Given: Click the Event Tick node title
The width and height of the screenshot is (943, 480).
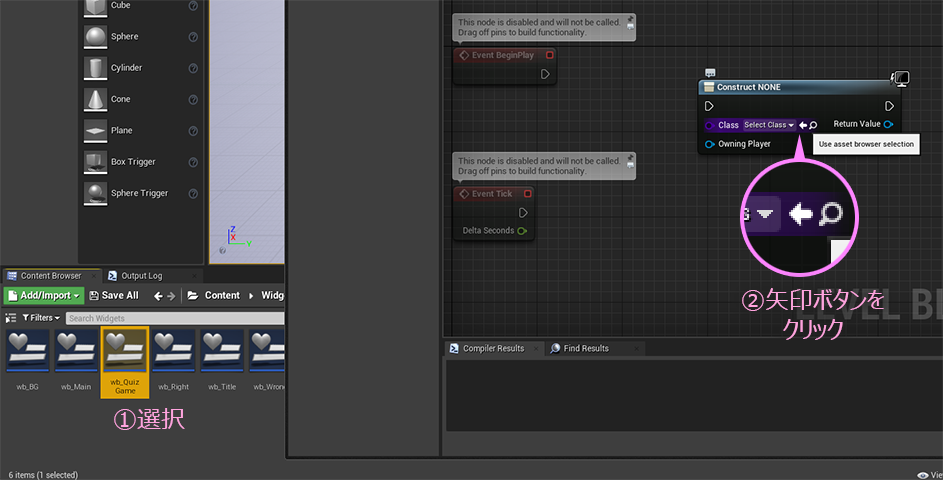Looking at the screenshot, I should [x=492, y=194].
